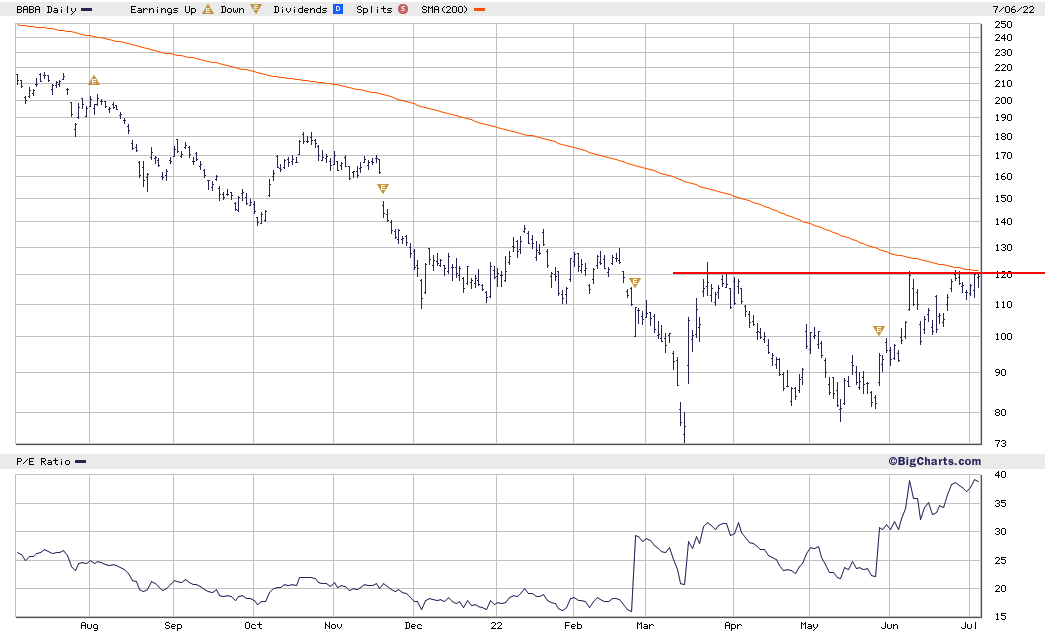Click the 'Jul' month label on the x-axis
1045x635 pixels.
click(970, 626)
